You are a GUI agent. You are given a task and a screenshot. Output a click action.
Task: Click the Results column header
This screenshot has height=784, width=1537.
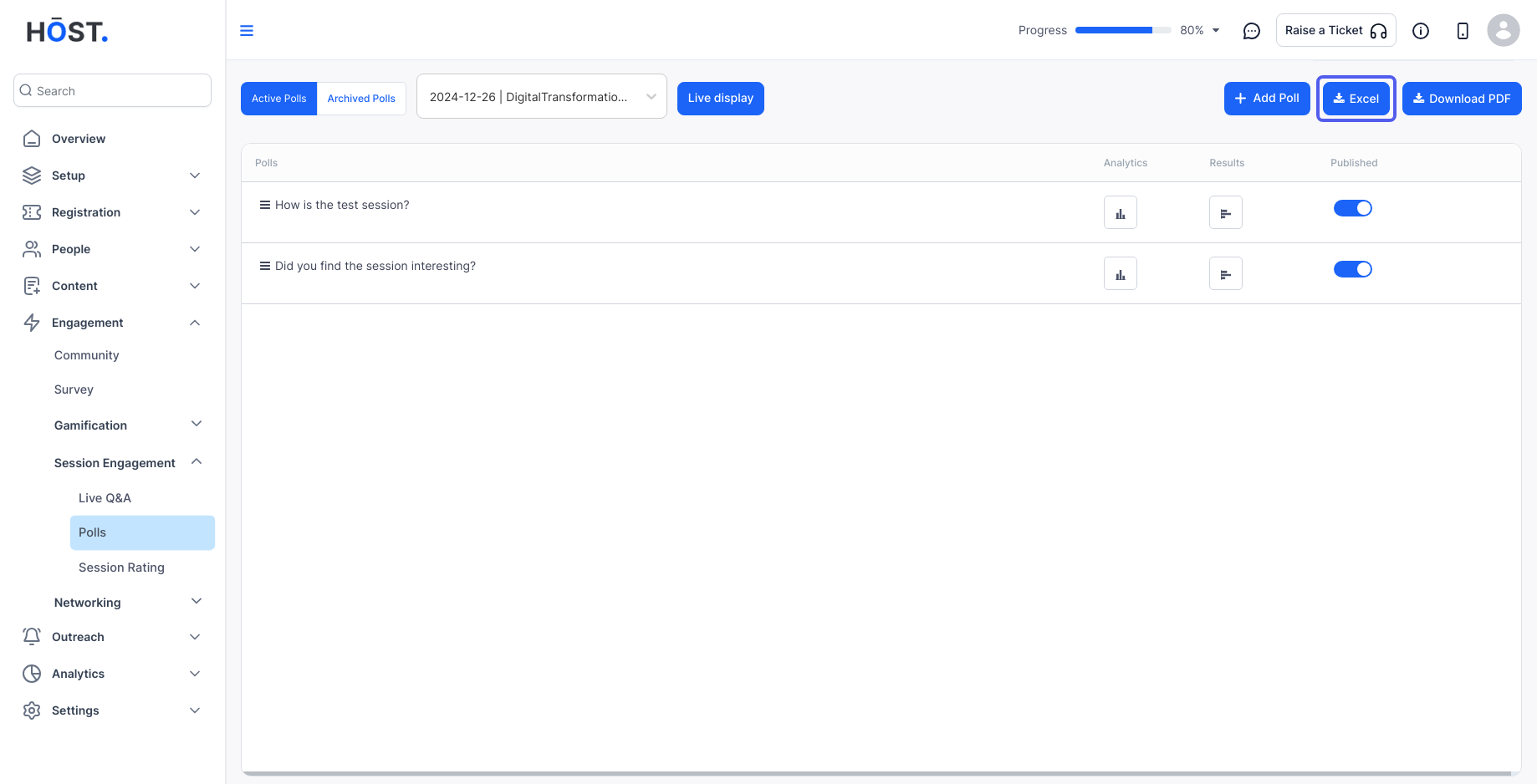point(1227,163)
